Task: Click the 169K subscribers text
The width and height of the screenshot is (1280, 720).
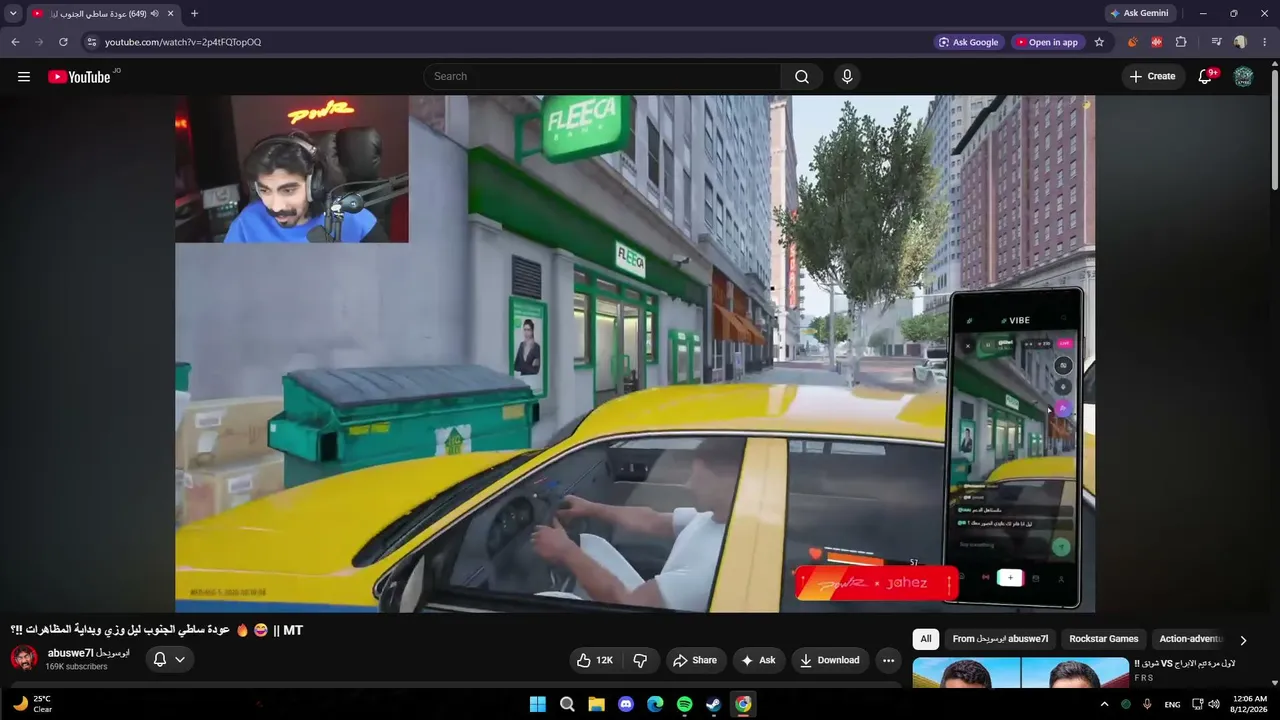Action: 76,667
